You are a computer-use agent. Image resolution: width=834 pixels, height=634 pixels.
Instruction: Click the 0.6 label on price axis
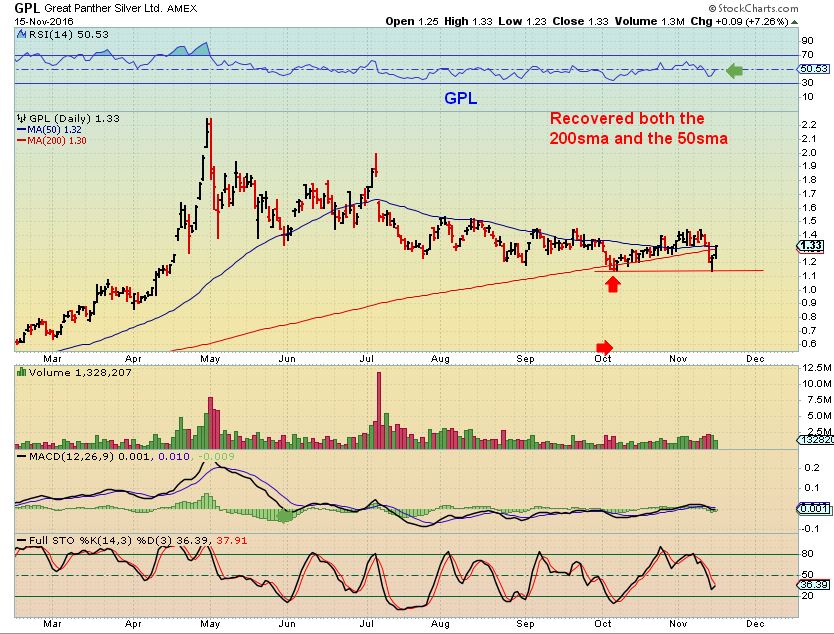(x=808, y=344)
